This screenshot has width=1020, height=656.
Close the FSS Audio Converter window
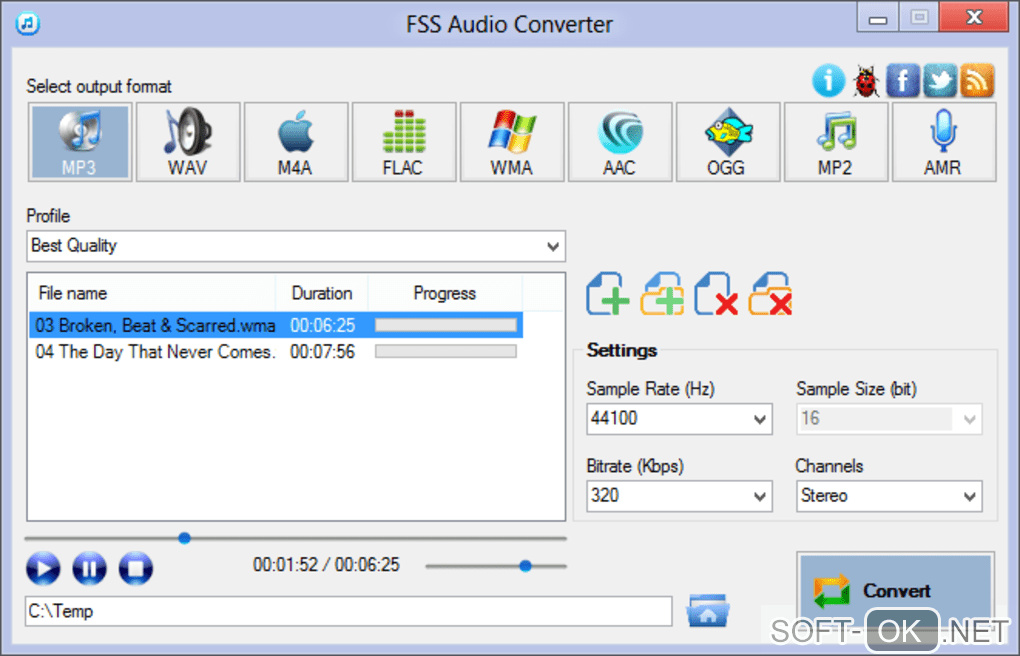point(974,18)
